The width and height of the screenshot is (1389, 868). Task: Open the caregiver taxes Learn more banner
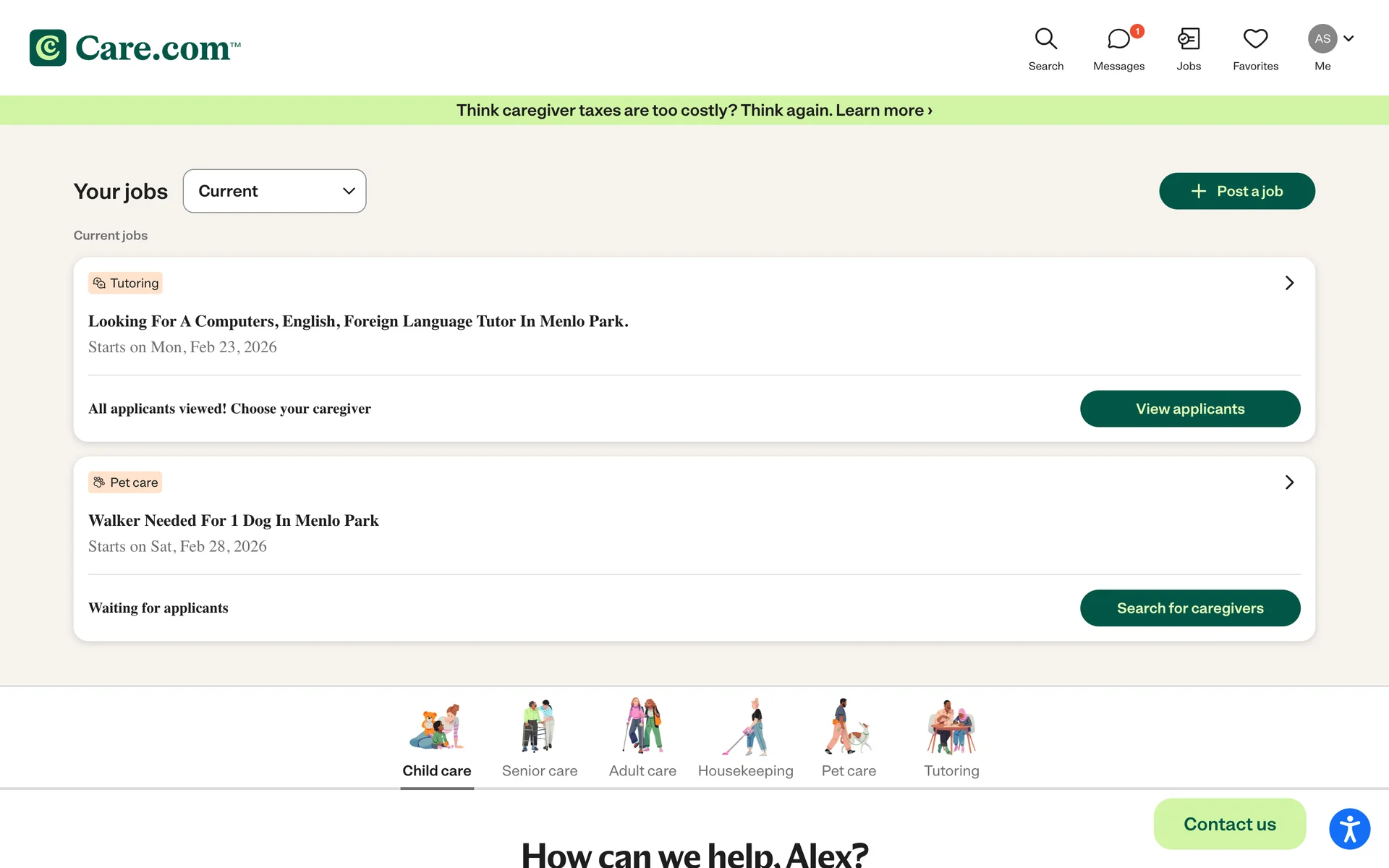(883, 110)
